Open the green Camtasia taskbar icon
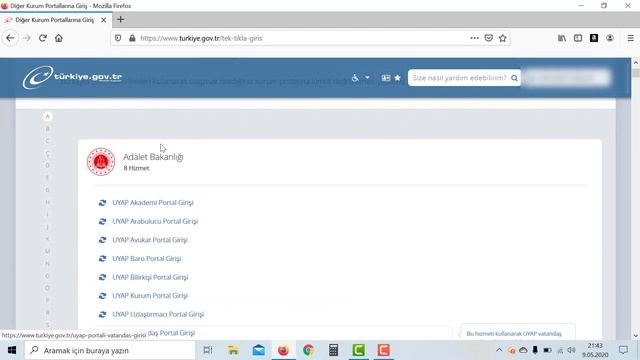The height and width of the screenshot is (360, 640). 358,350
